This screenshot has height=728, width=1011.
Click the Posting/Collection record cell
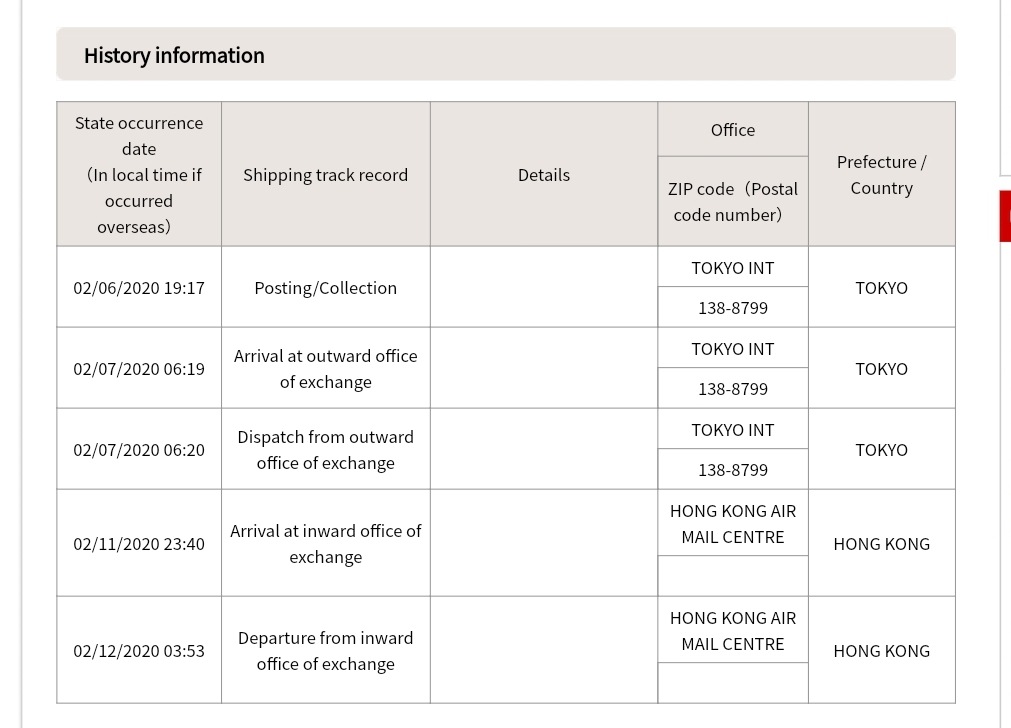point(326,288)
